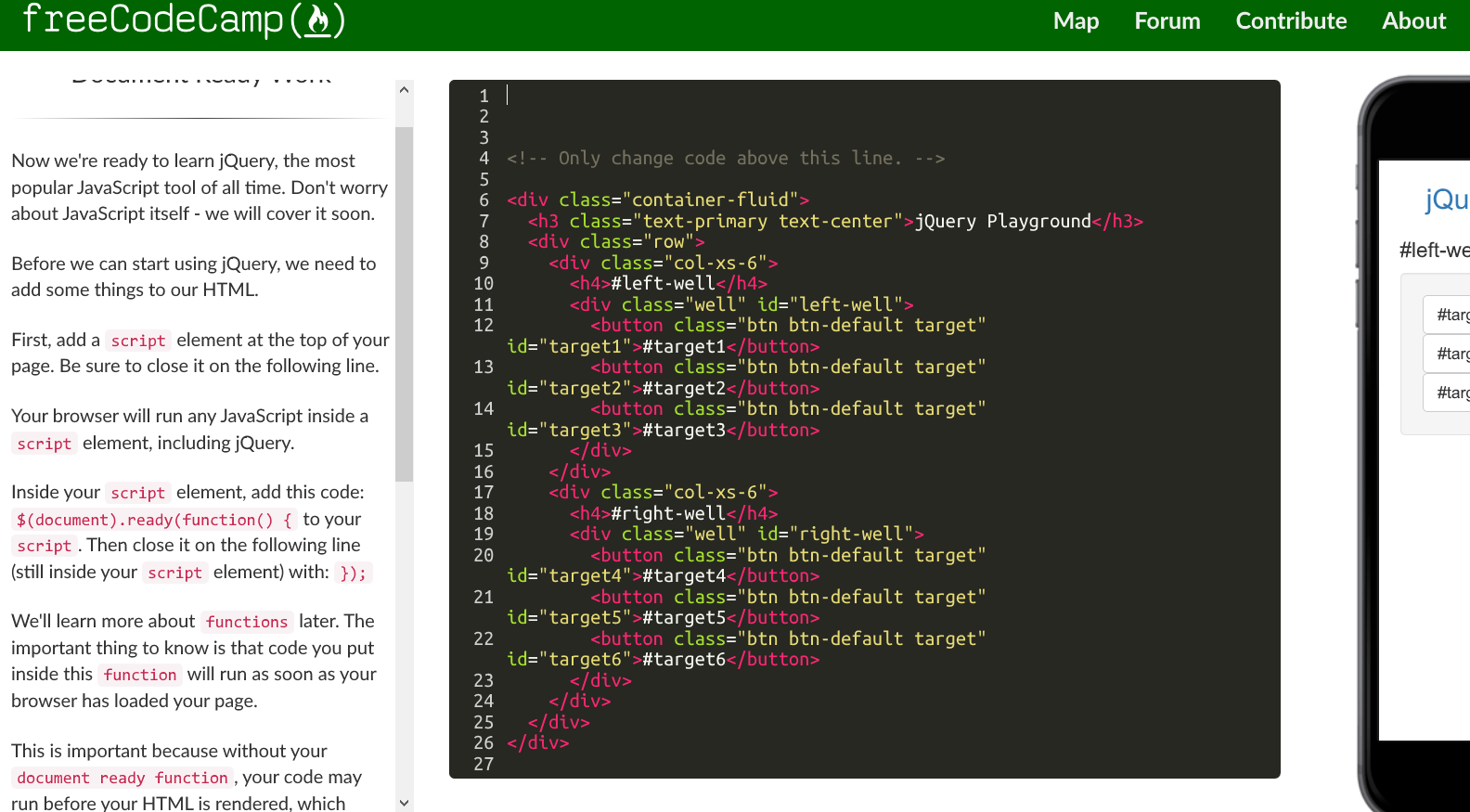Click the instructions panel scroll-up arrow
Screen dimensions: 1470x812
coord(404,90)
